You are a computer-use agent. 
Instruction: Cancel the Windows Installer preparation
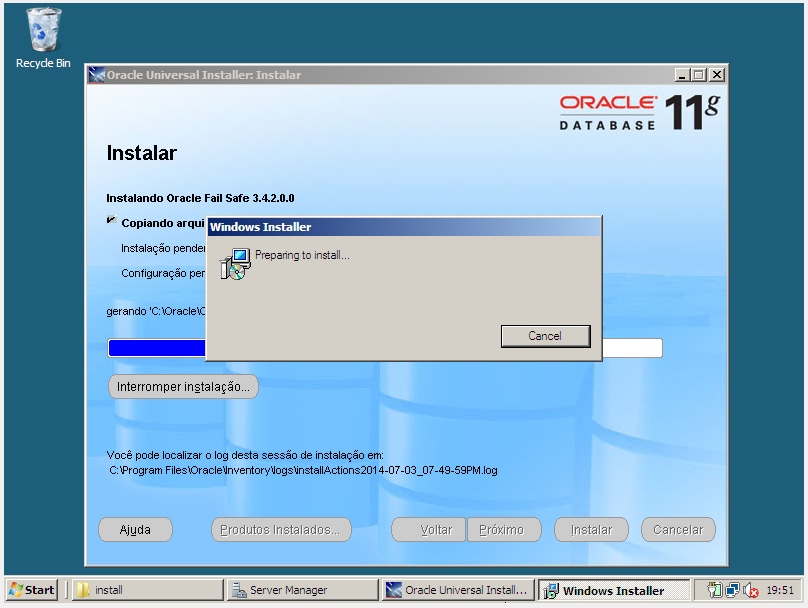(545, 336)
